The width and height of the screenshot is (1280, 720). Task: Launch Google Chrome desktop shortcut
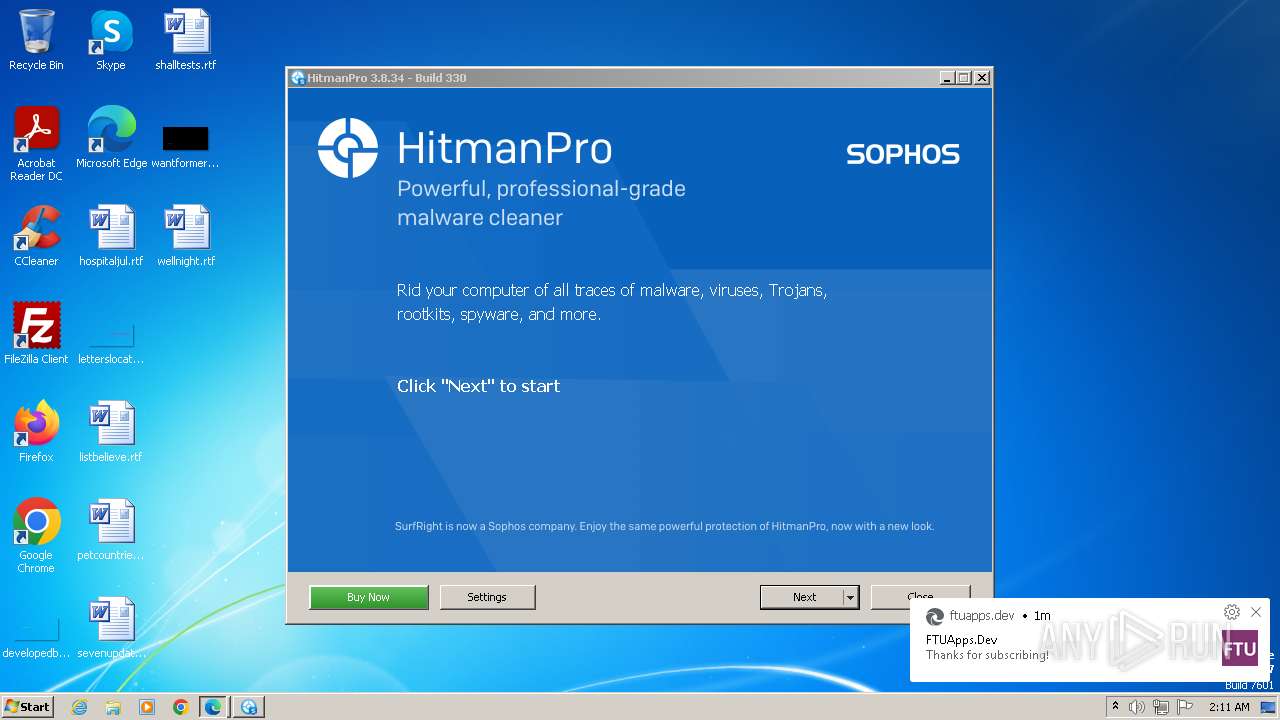point(36,536)
